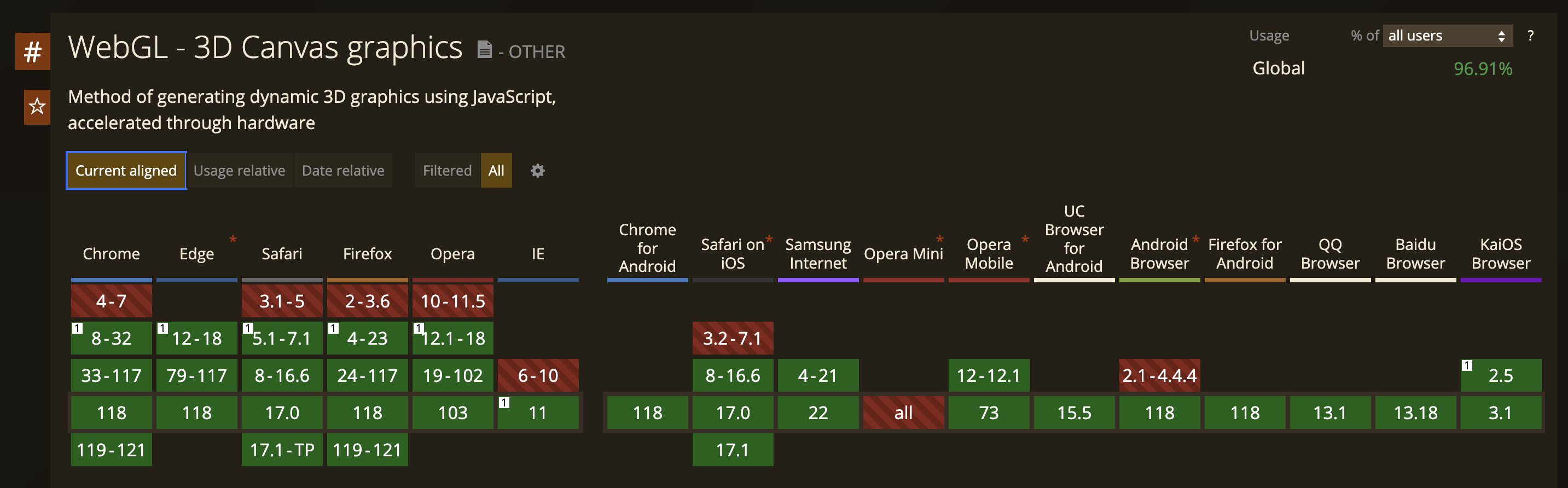Switch to Current aligned view
1568x488 pixels.
coord(126,171)
